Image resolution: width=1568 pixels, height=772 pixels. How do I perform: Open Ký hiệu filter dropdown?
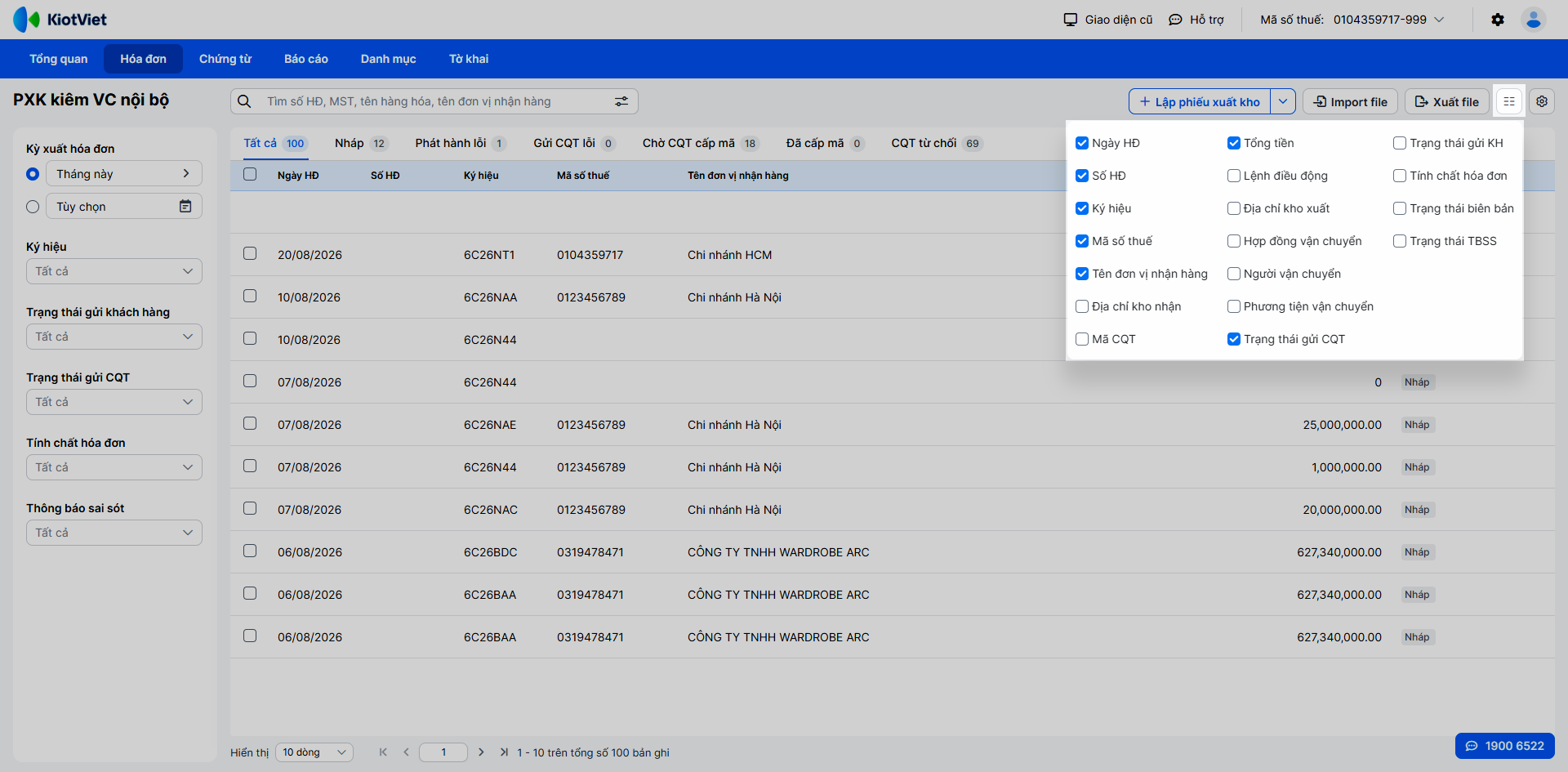tap(114, 271)
